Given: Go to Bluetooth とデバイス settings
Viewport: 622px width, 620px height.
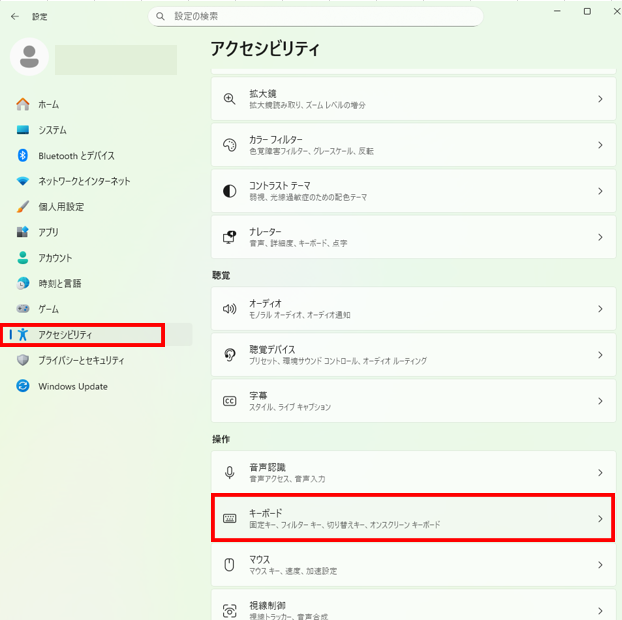Looking at the screenshot, I should [76, 156].
